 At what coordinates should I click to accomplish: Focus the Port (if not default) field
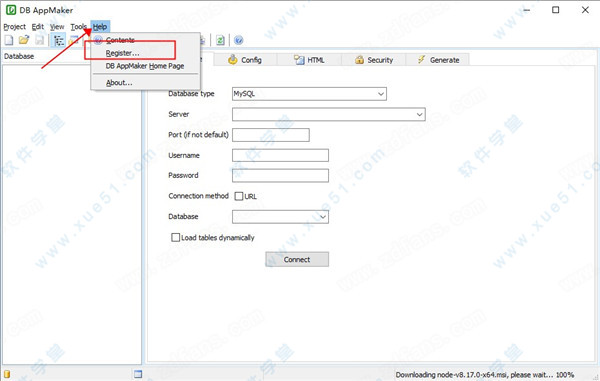coord(271,135)
